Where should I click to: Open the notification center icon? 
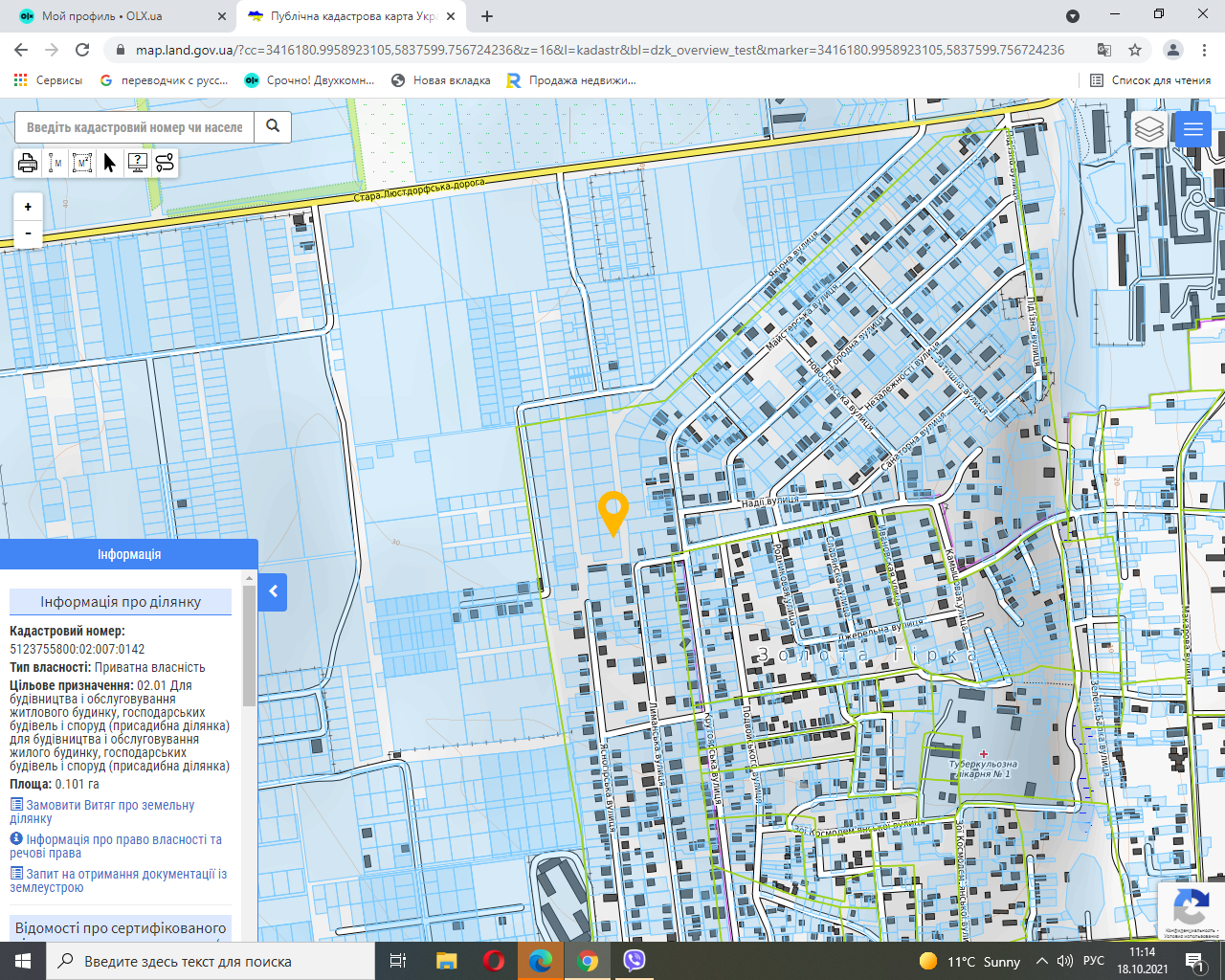coord(1195,962)
